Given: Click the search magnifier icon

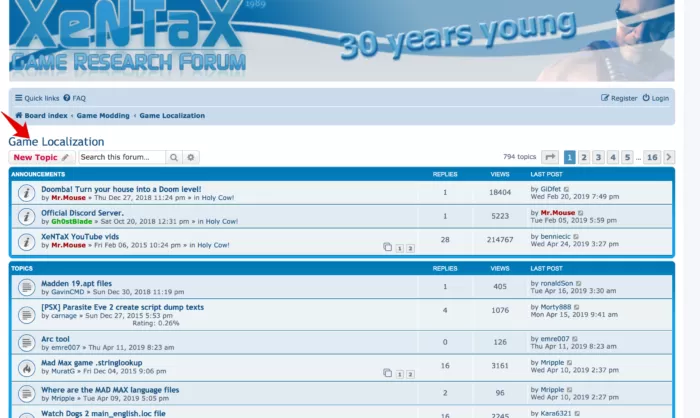Looking at the screenshot, I should tap(174, 157).
